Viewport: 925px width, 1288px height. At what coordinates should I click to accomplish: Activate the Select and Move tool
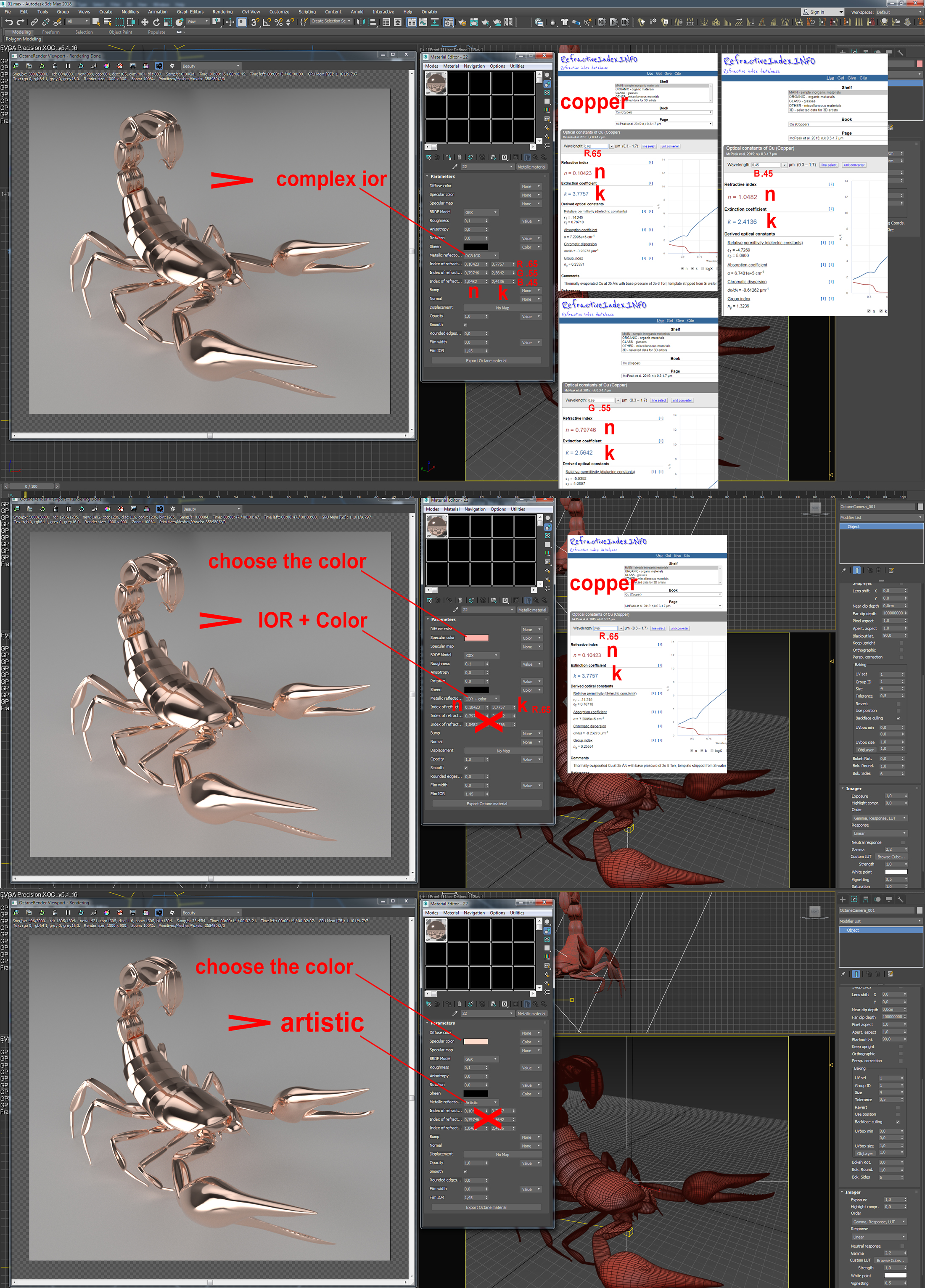(145, 22)
